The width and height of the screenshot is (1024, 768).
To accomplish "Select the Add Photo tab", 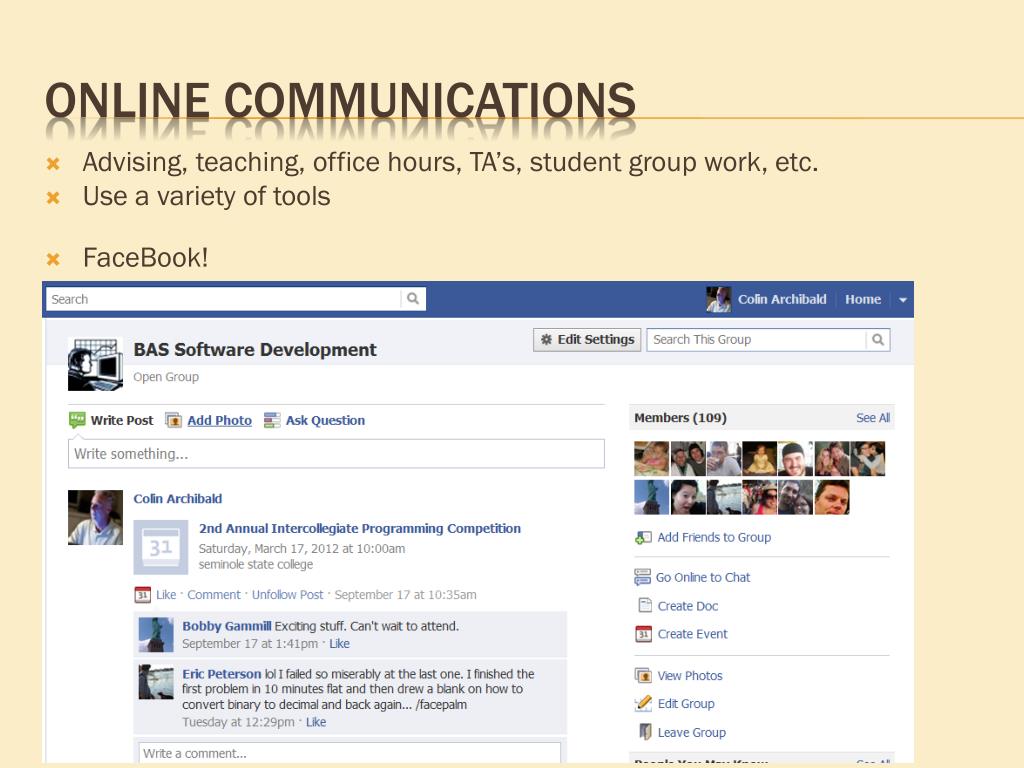I will 219,421.
